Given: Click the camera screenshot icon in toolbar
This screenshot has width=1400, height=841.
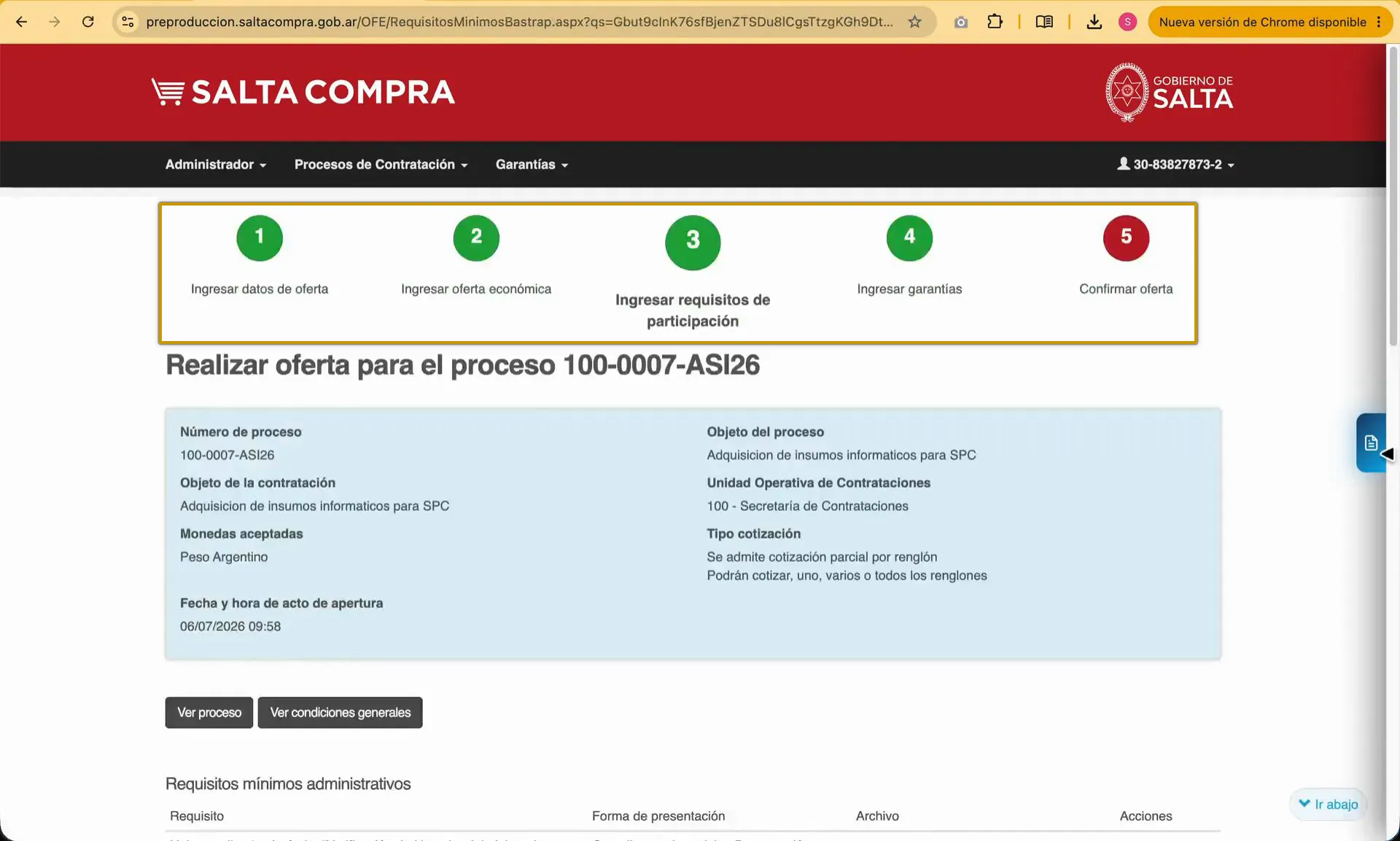Looking at the screenshot, I should click(961, 22).
